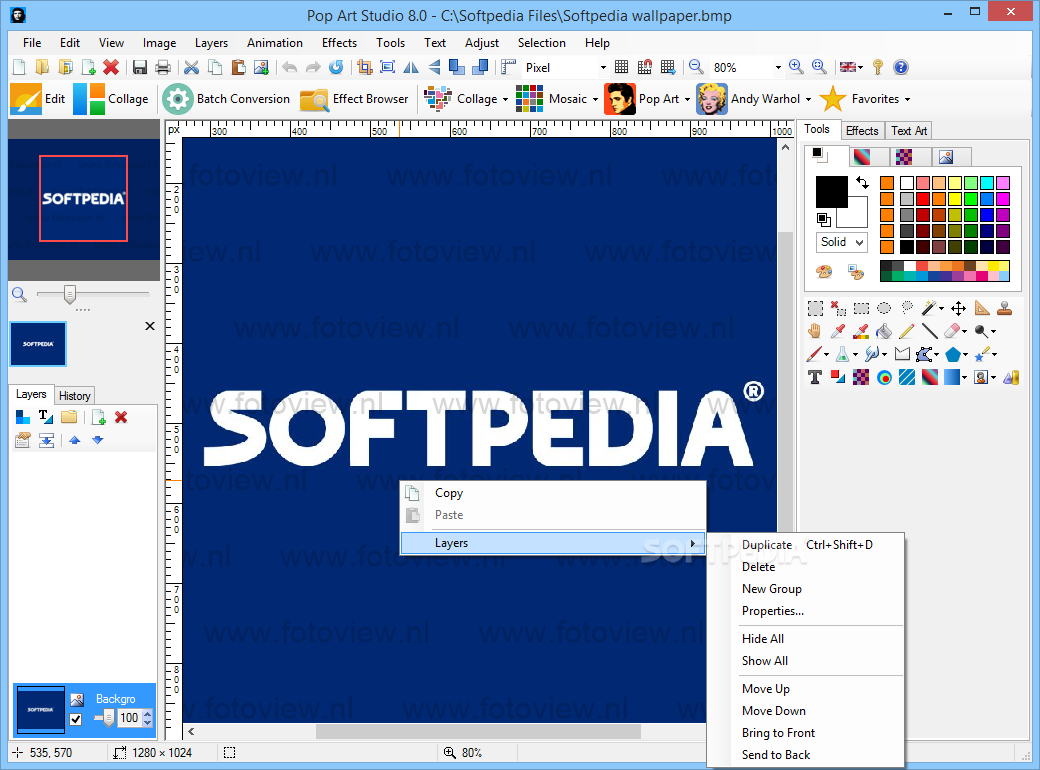Viewport: 1040px width, 770px height.
Task: Switch to the History tab
Action: pos(74,396)
